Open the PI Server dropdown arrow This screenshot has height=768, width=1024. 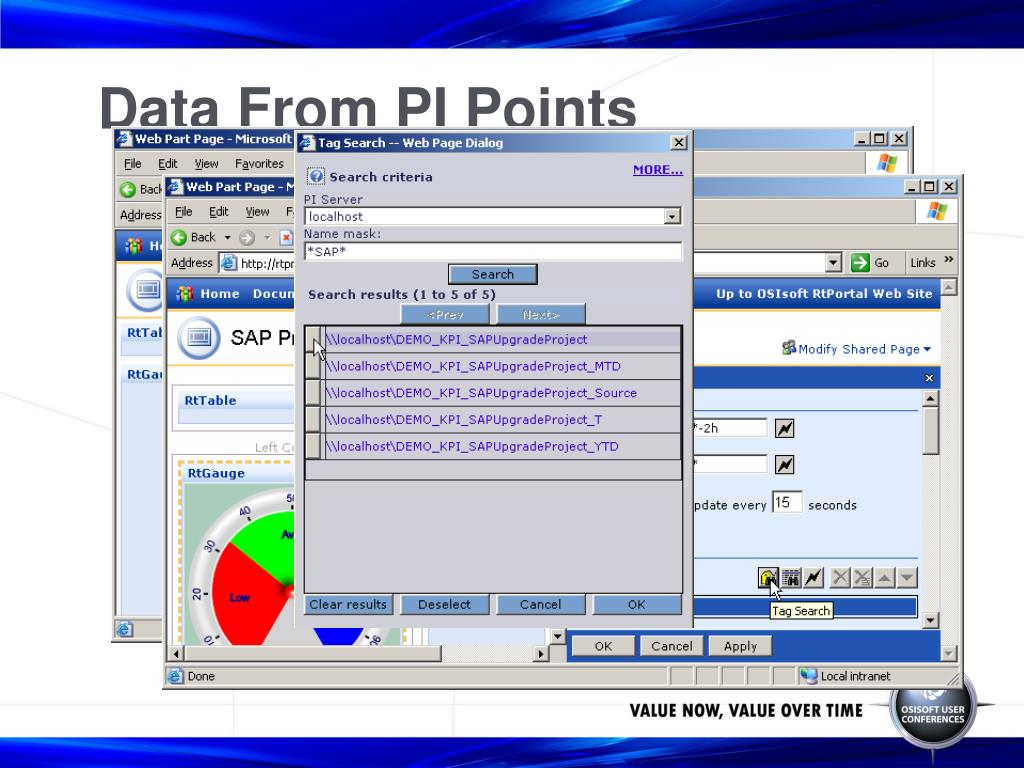tap(672, 216)
